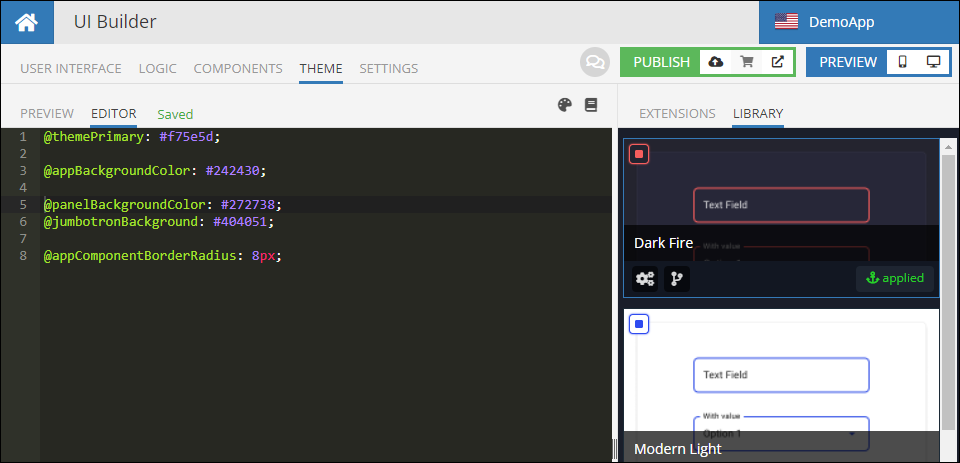Open the COMPONENTS tab
960x463 pixels.
coord(238,69)
